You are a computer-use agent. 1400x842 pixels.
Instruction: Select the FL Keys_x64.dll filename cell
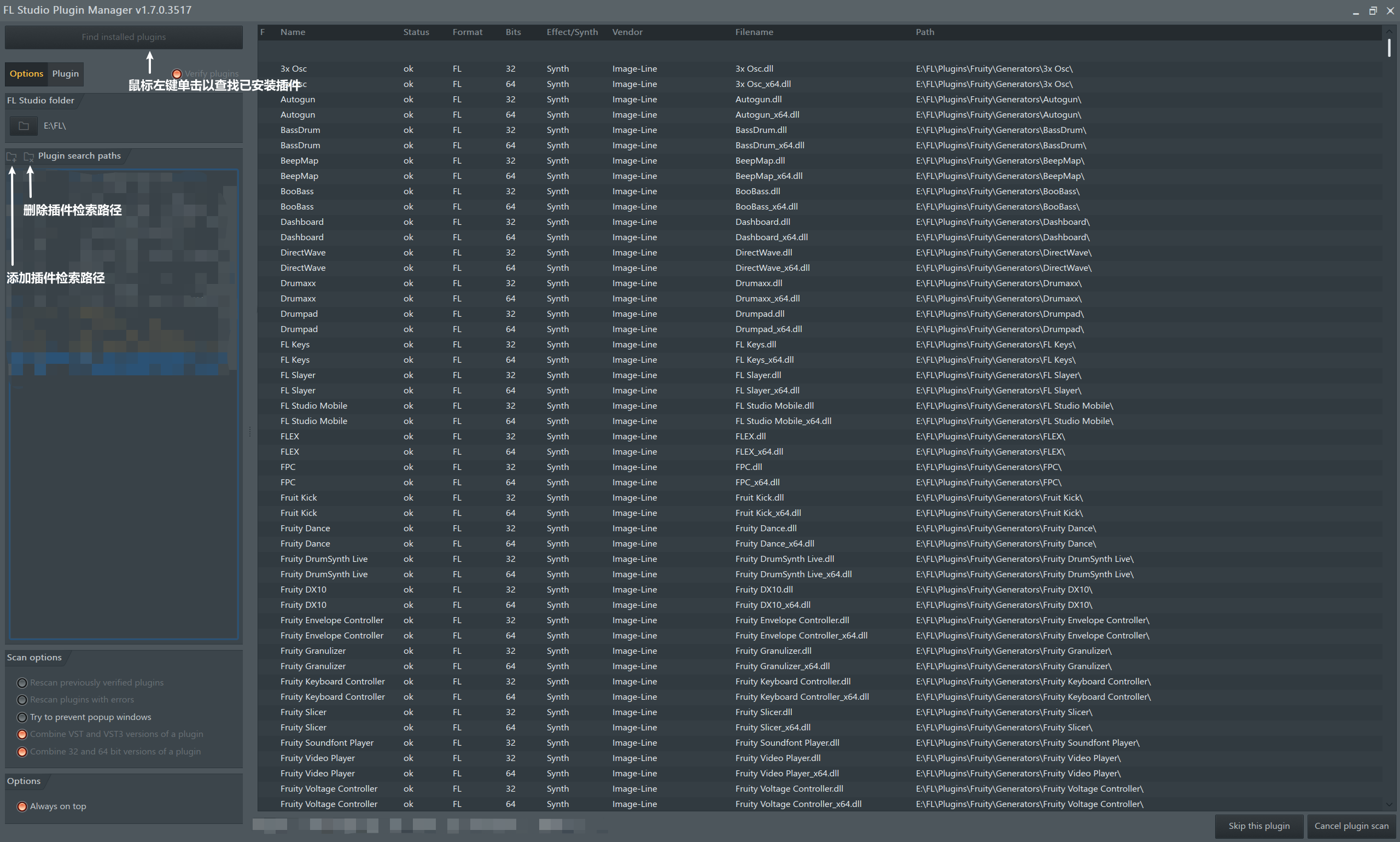[765, 359]
